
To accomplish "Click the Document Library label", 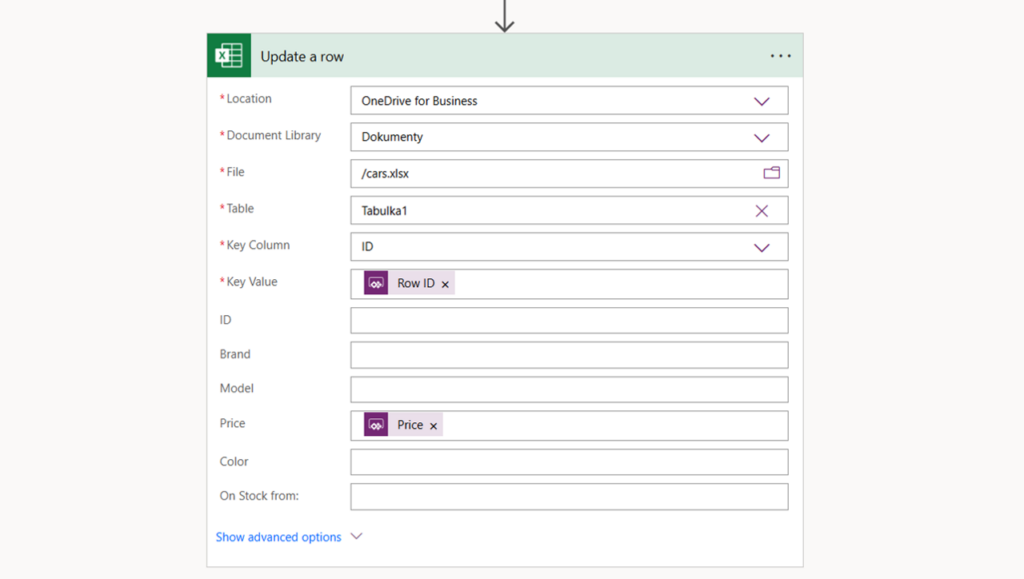I will pyautogui.click(x=274, y=135).
